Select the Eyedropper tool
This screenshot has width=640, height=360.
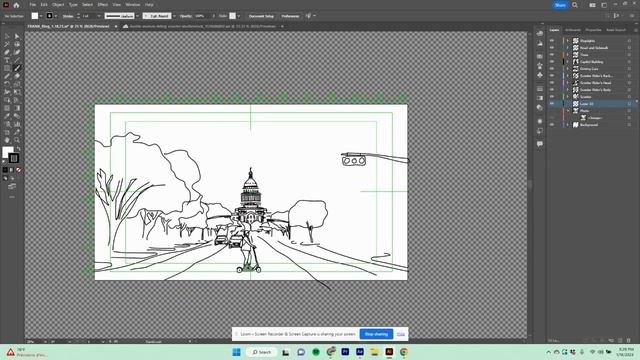coord(7,116)
